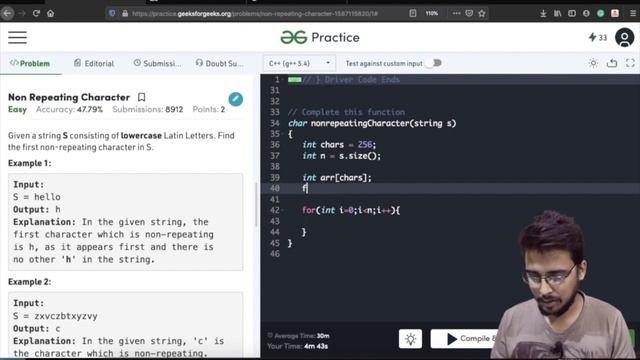Click the 'int arr[chars];' code line
This screenshot has width=640, height=360.
coord(337,178)
